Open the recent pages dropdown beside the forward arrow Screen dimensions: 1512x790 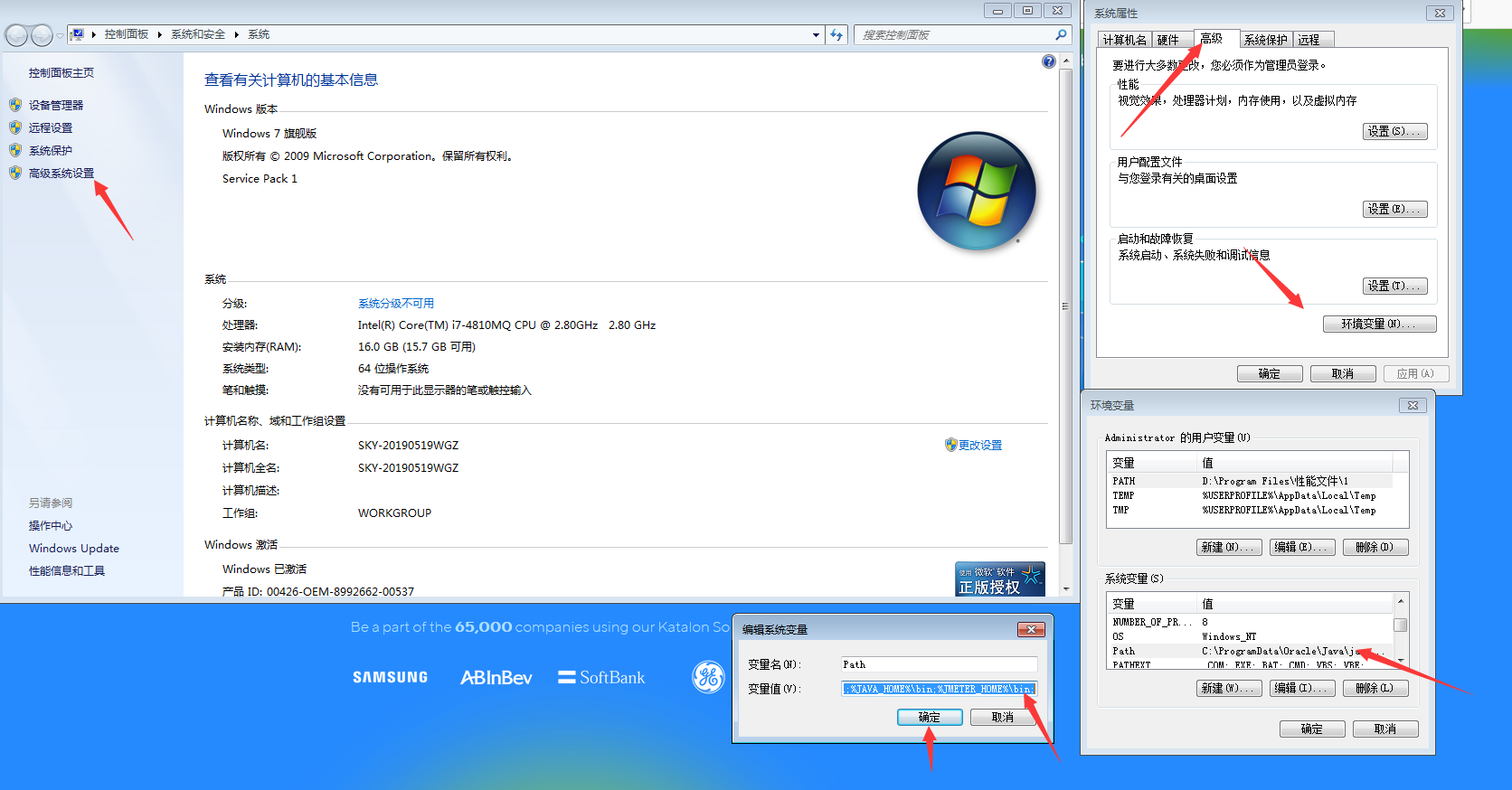pos(60,35)
